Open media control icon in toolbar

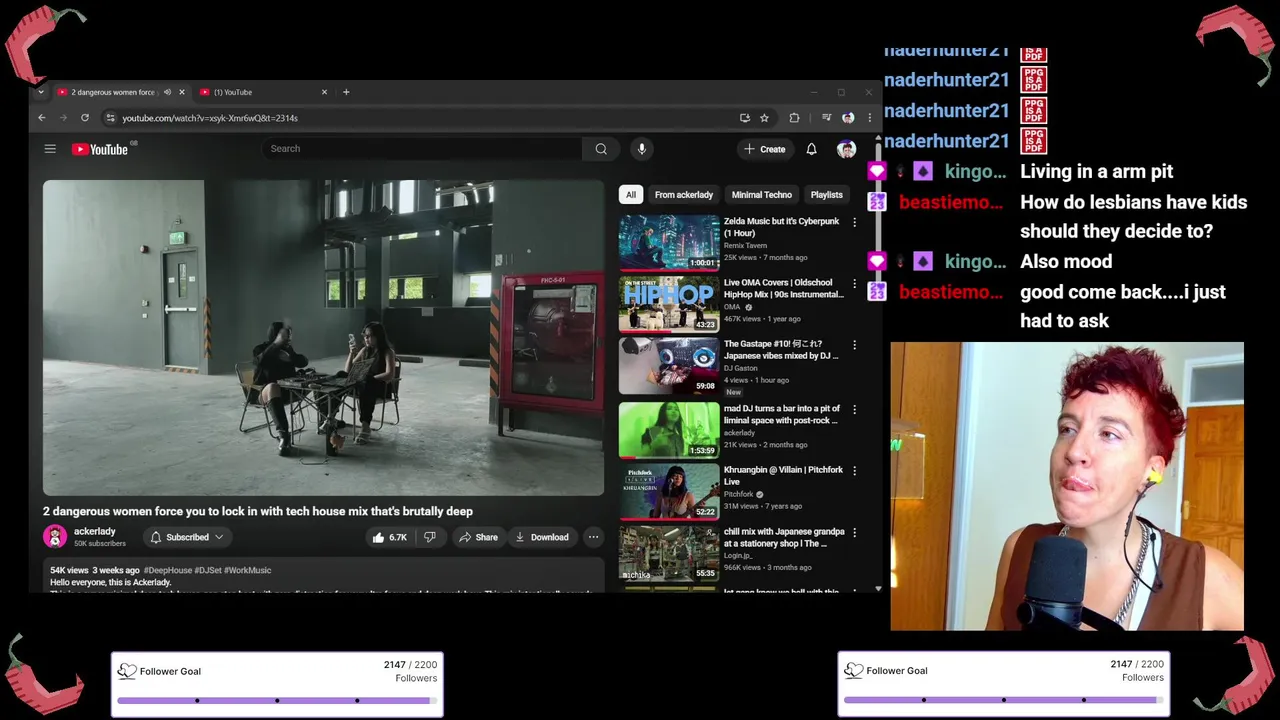pos(826,118)
